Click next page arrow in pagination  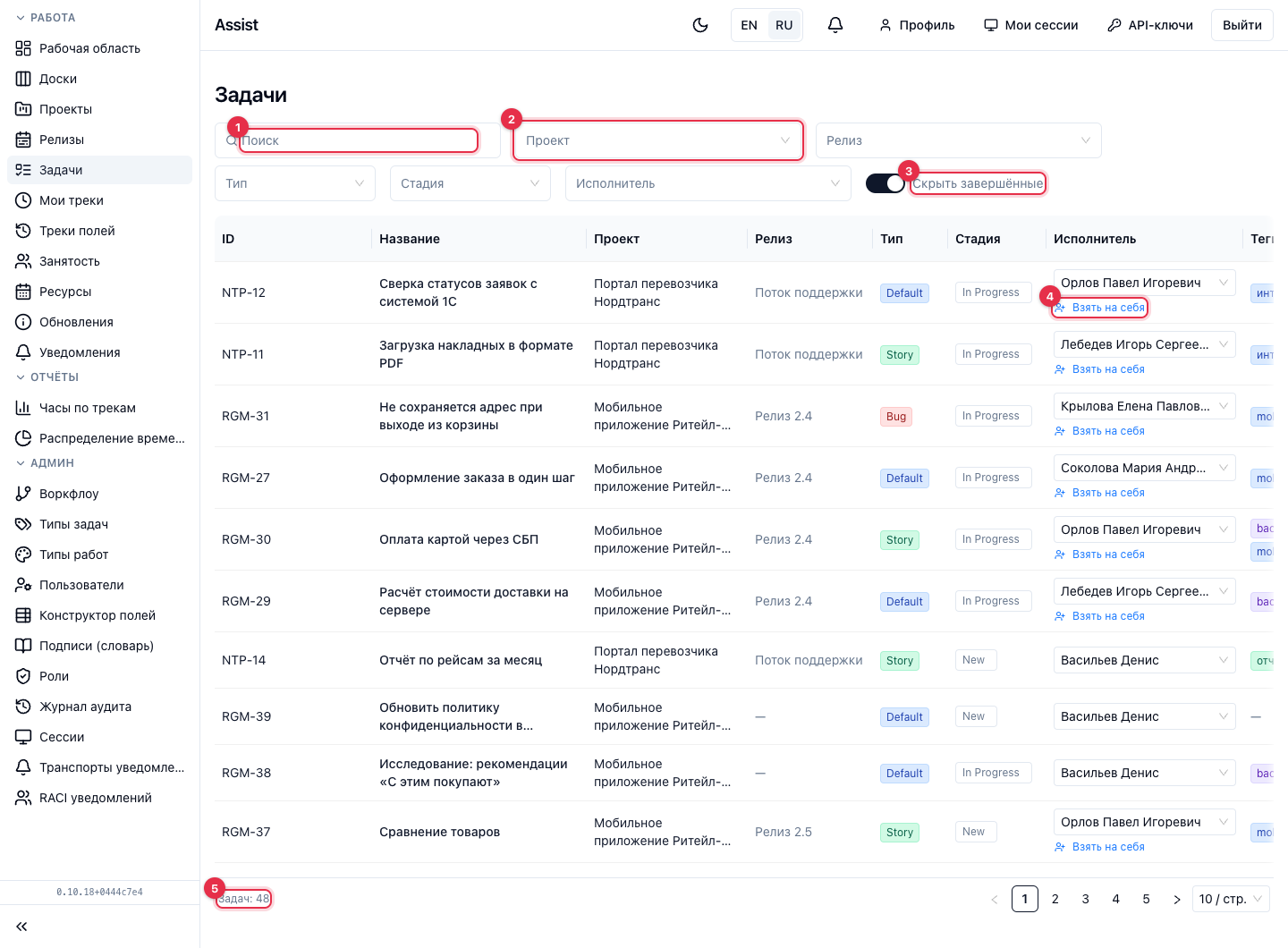pos(1177,899)
